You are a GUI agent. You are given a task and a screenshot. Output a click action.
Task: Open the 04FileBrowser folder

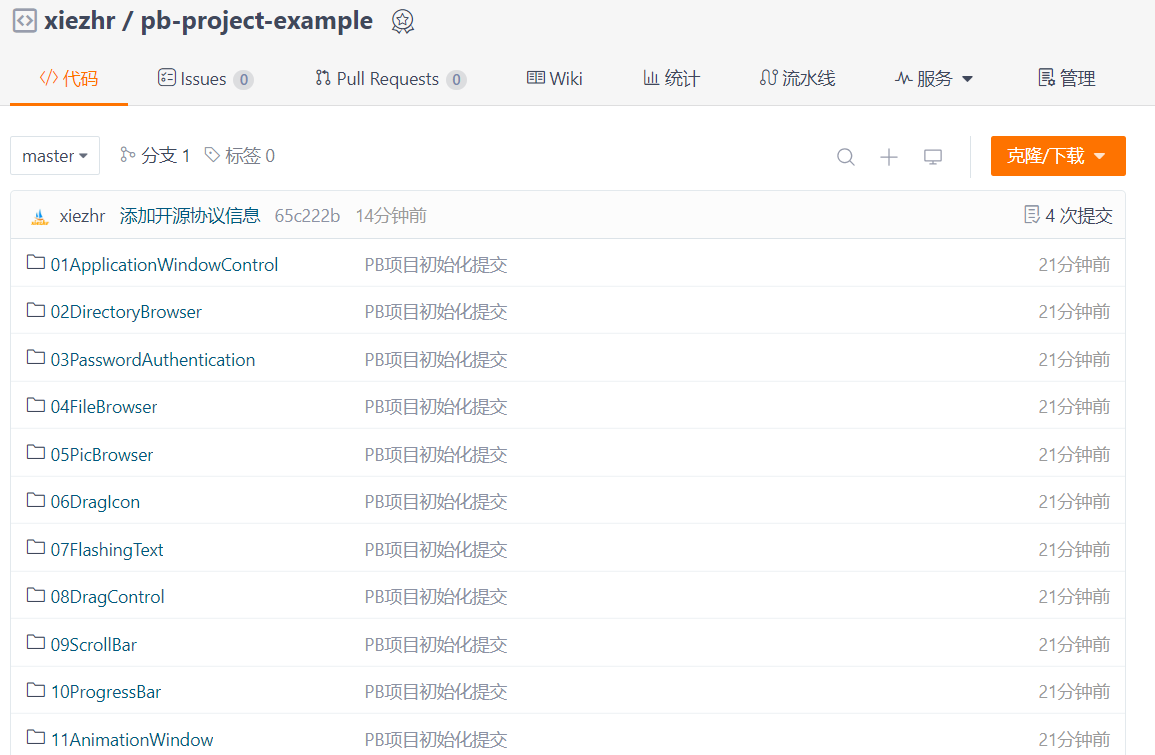coord(104,407)
